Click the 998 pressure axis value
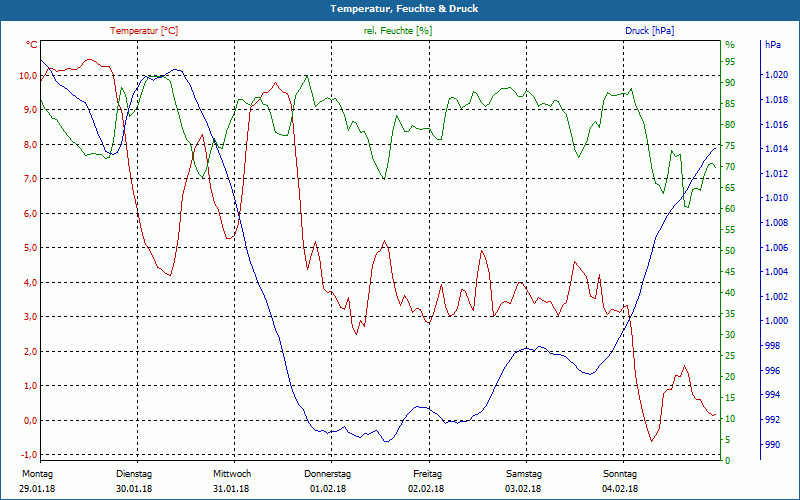Image resolution: width=800 pixels, height=500 pixels. pyautogui.click(x=773, y=346)
